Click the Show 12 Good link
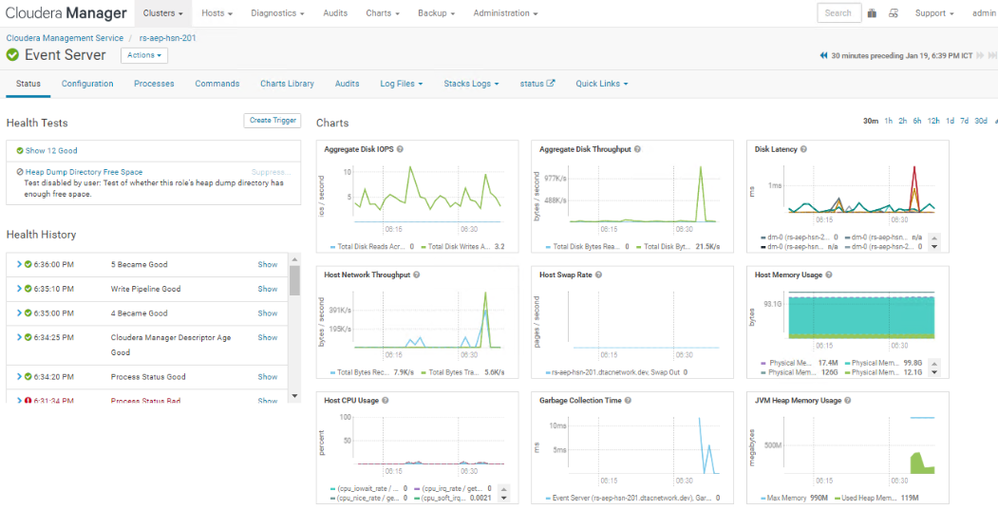 50,151
